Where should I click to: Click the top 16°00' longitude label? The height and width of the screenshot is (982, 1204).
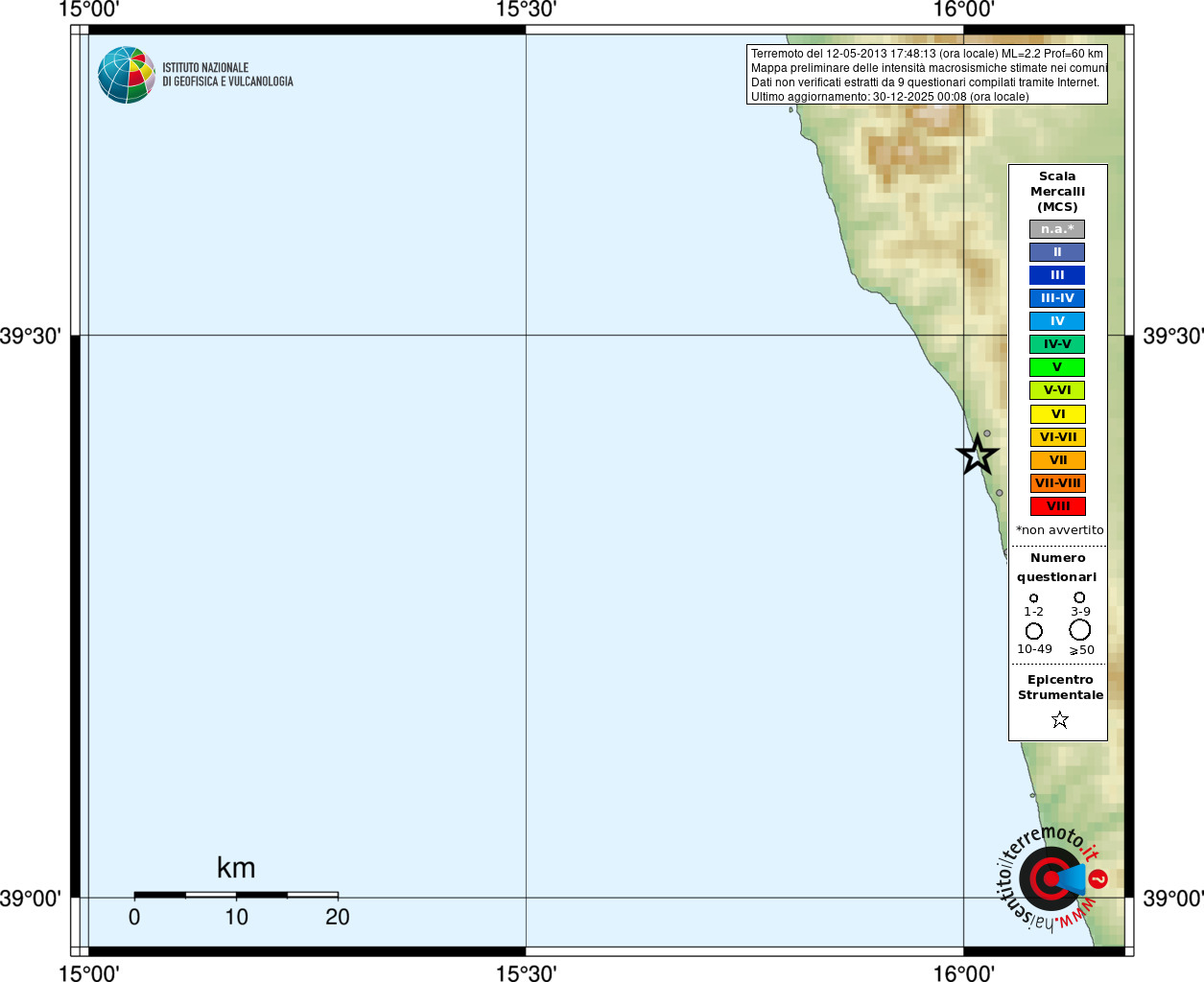click(963, 10)
